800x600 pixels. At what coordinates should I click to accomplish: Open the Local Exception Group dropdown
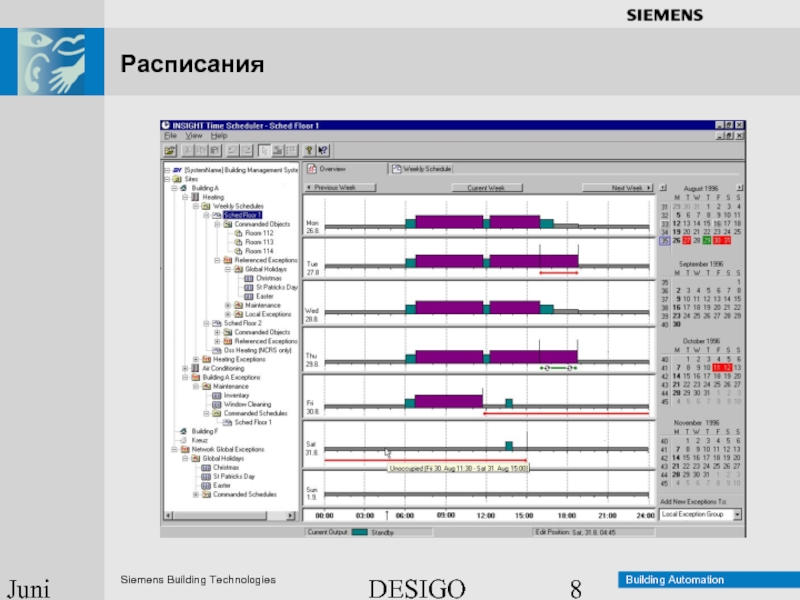pos(737,514)
